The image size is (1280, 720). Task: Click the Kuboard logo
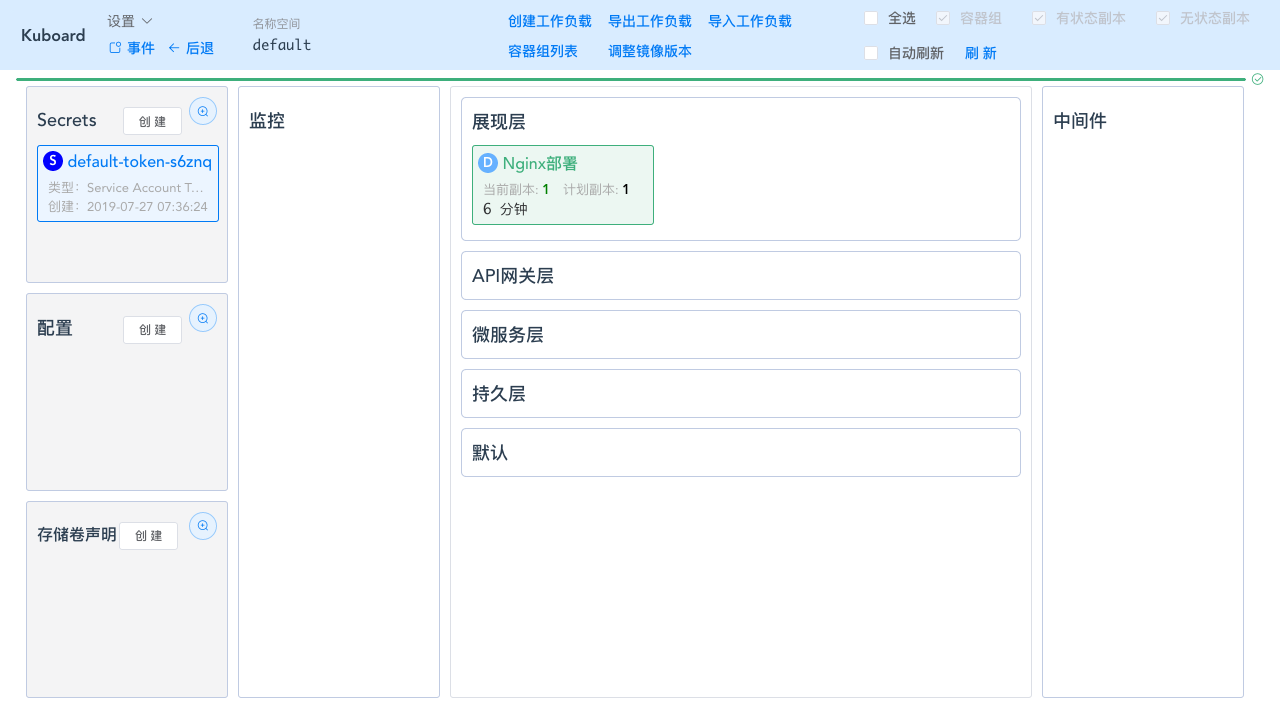[x=52, y=35]
